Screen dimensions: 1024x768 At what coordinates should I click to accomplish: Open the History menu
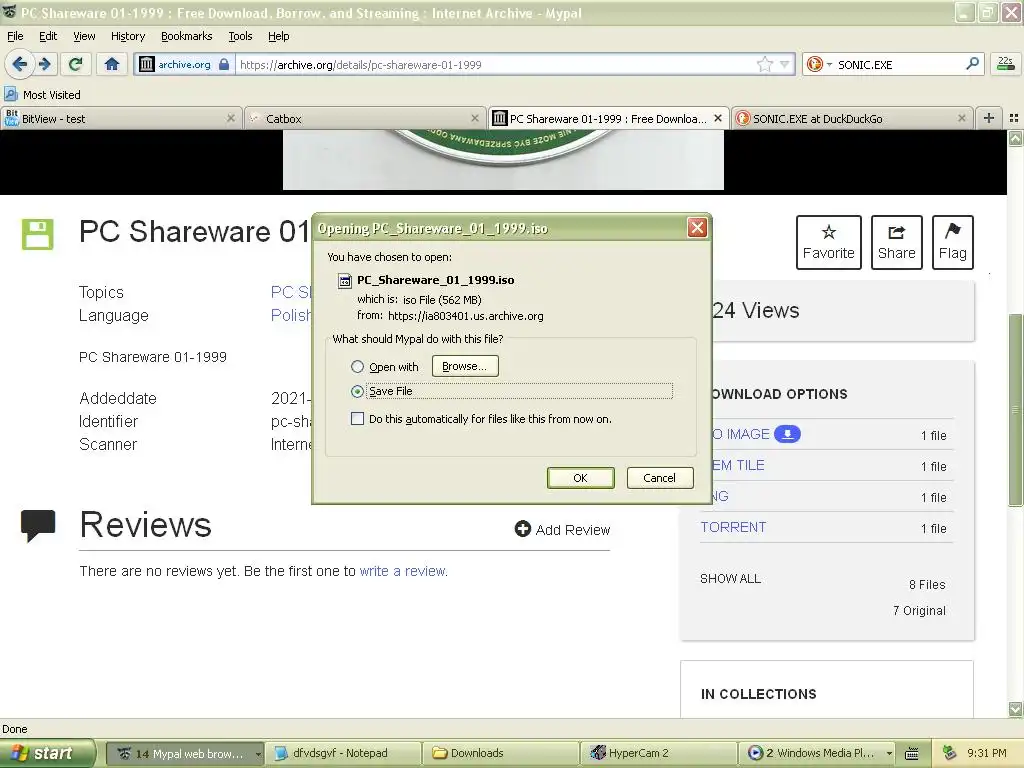click(x=127, y=36)
